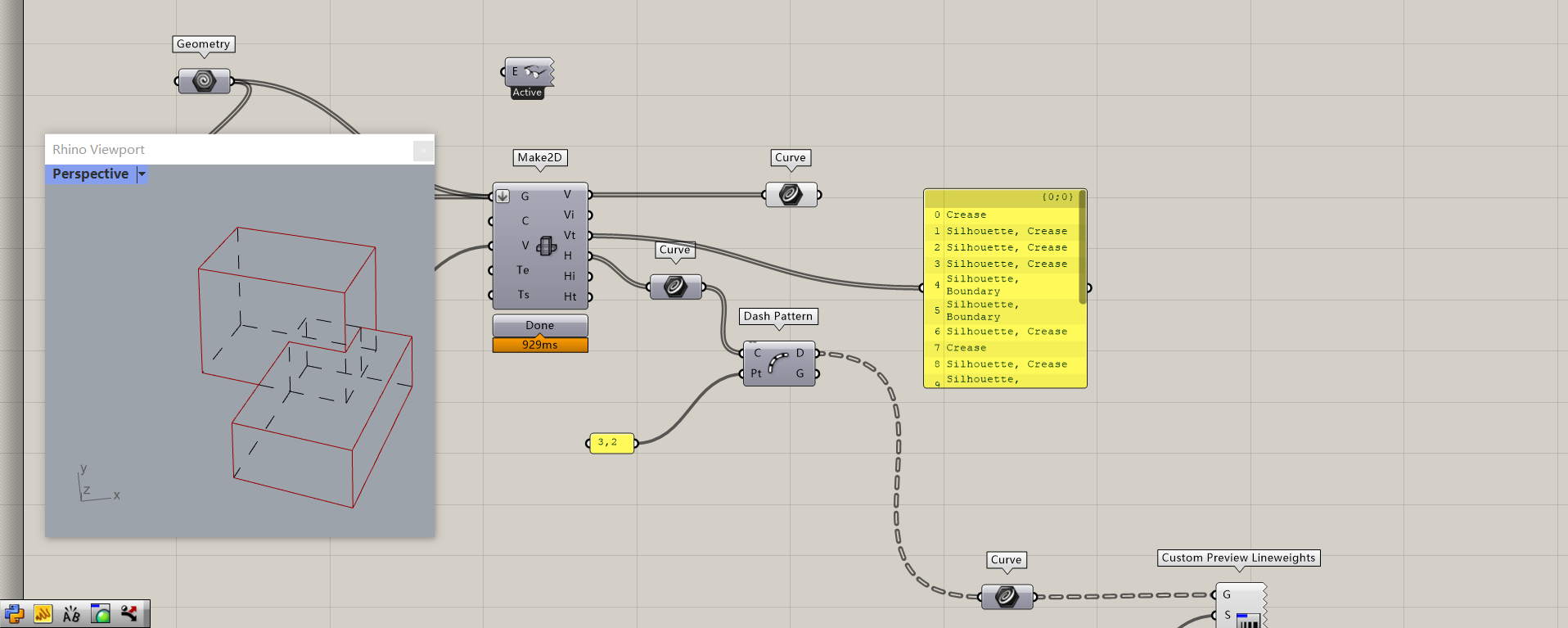Click the S input on Custom Preview Lineweights

tap(1228, 616)
